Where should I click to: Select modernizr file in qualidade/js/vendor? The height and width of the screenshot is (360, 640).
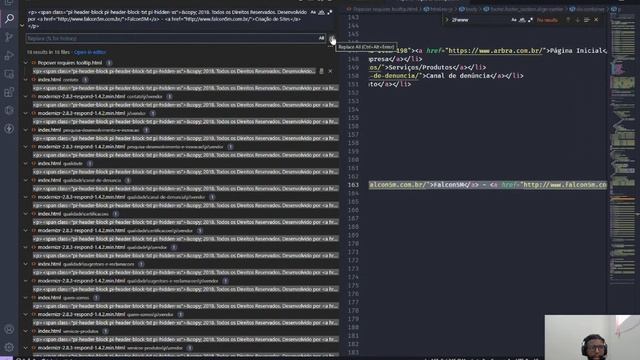click(x=102, y=247)
